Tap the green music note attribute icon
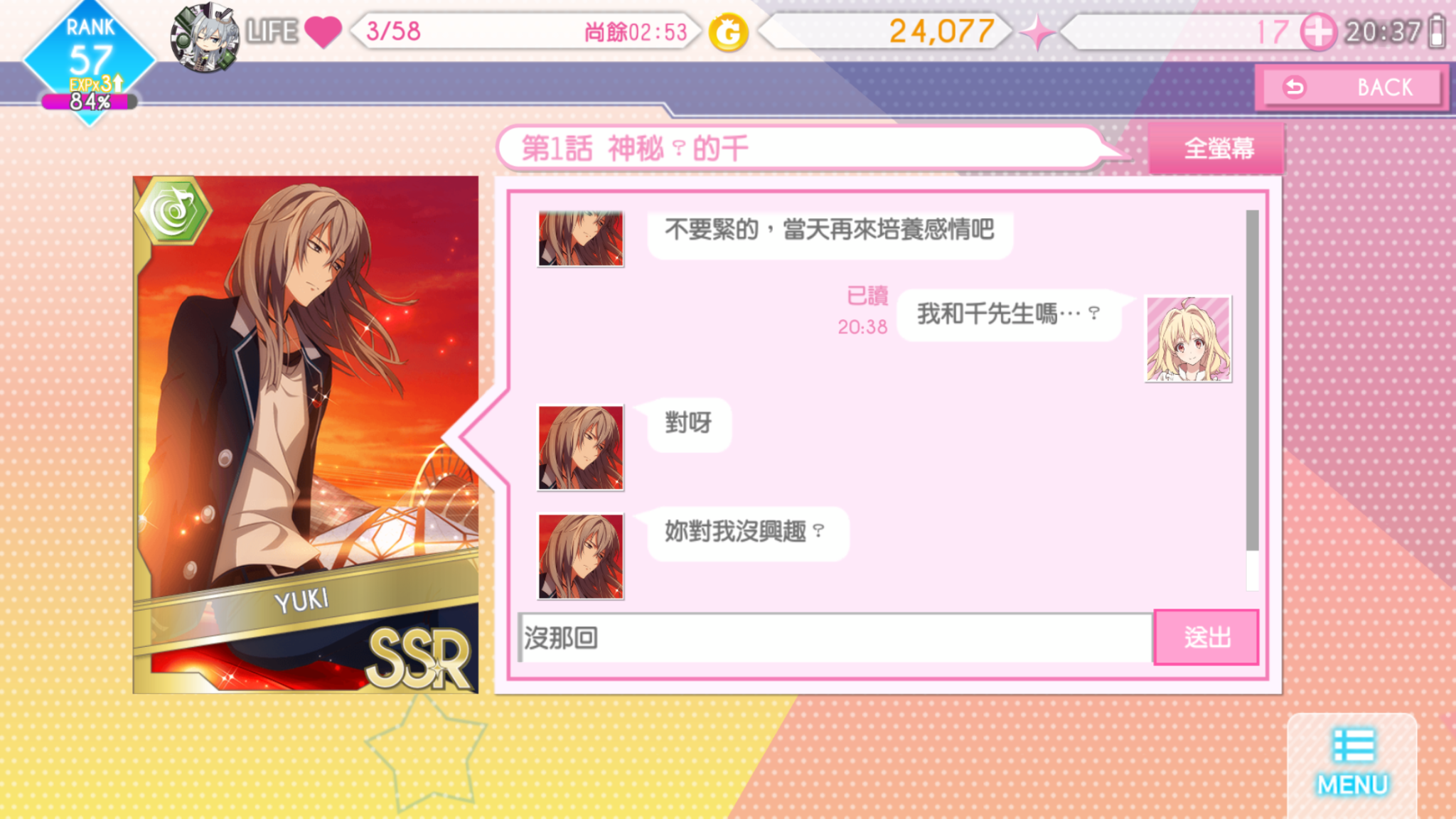 pos(173,210)
